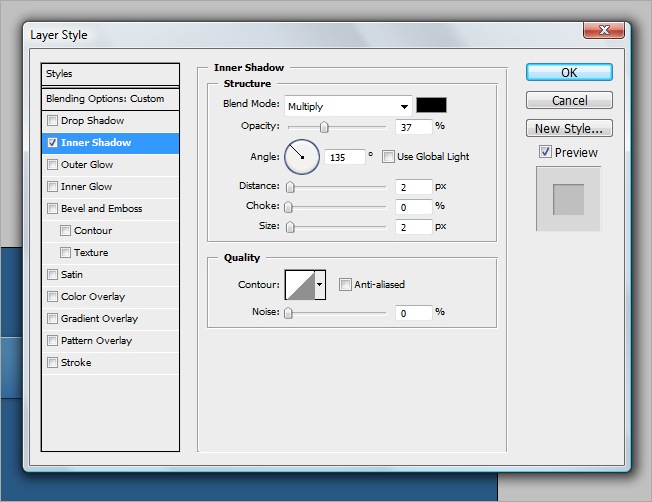Turn on Use Global Light
The image size is (652, 502).
(x=388, y=157)
